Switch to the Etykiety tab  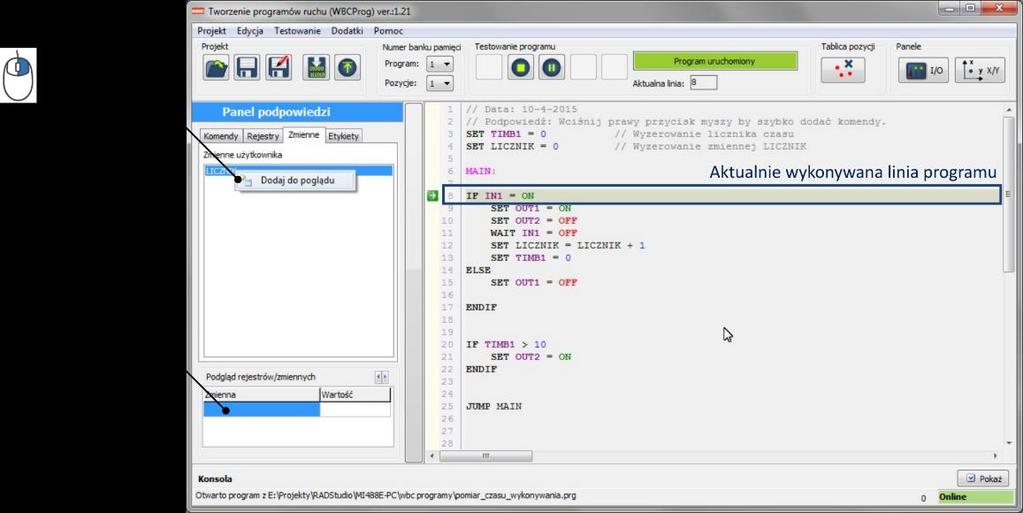343,136
